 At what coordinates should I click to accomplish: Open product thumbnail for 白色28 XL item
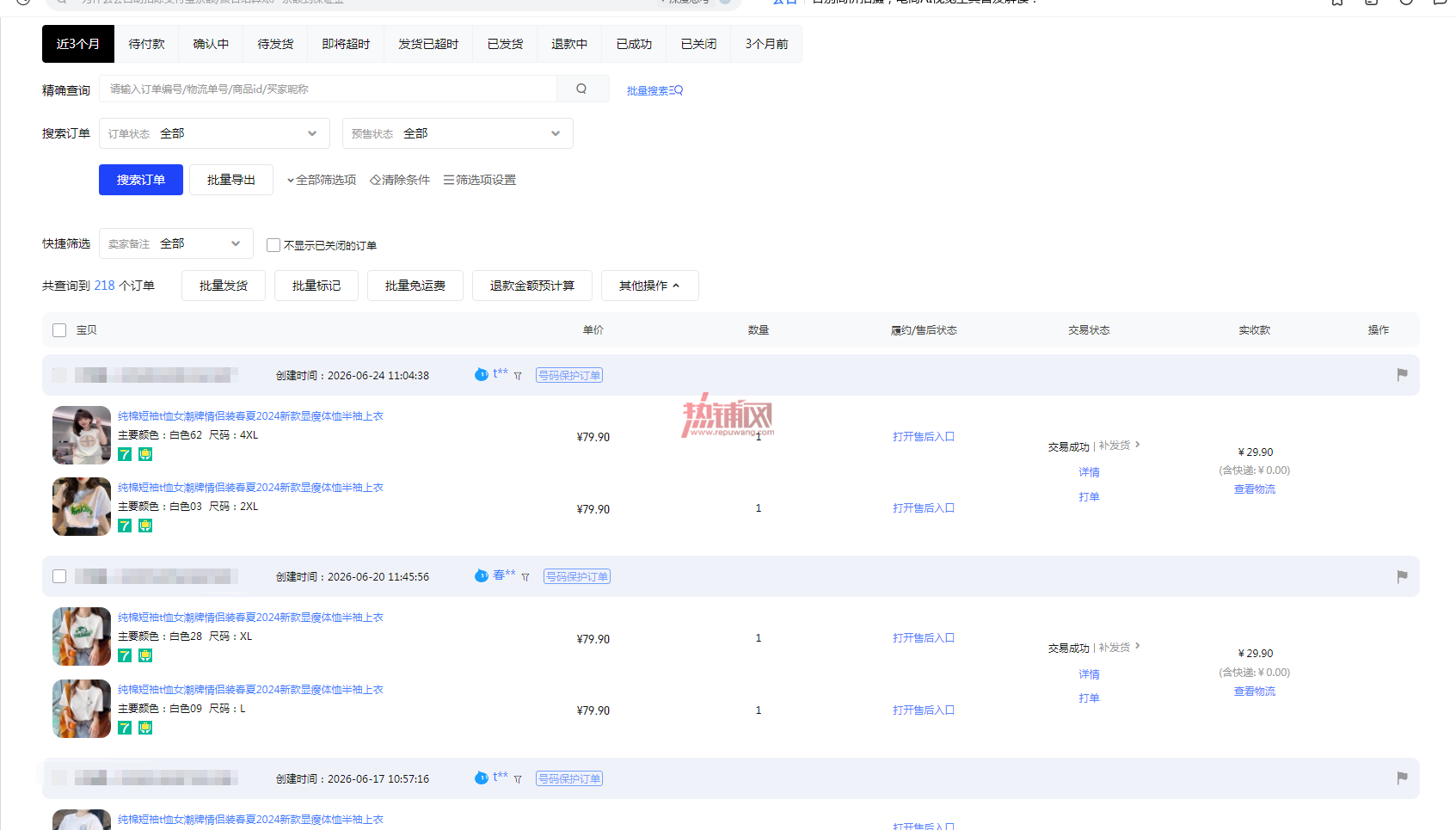coord(82,636)
